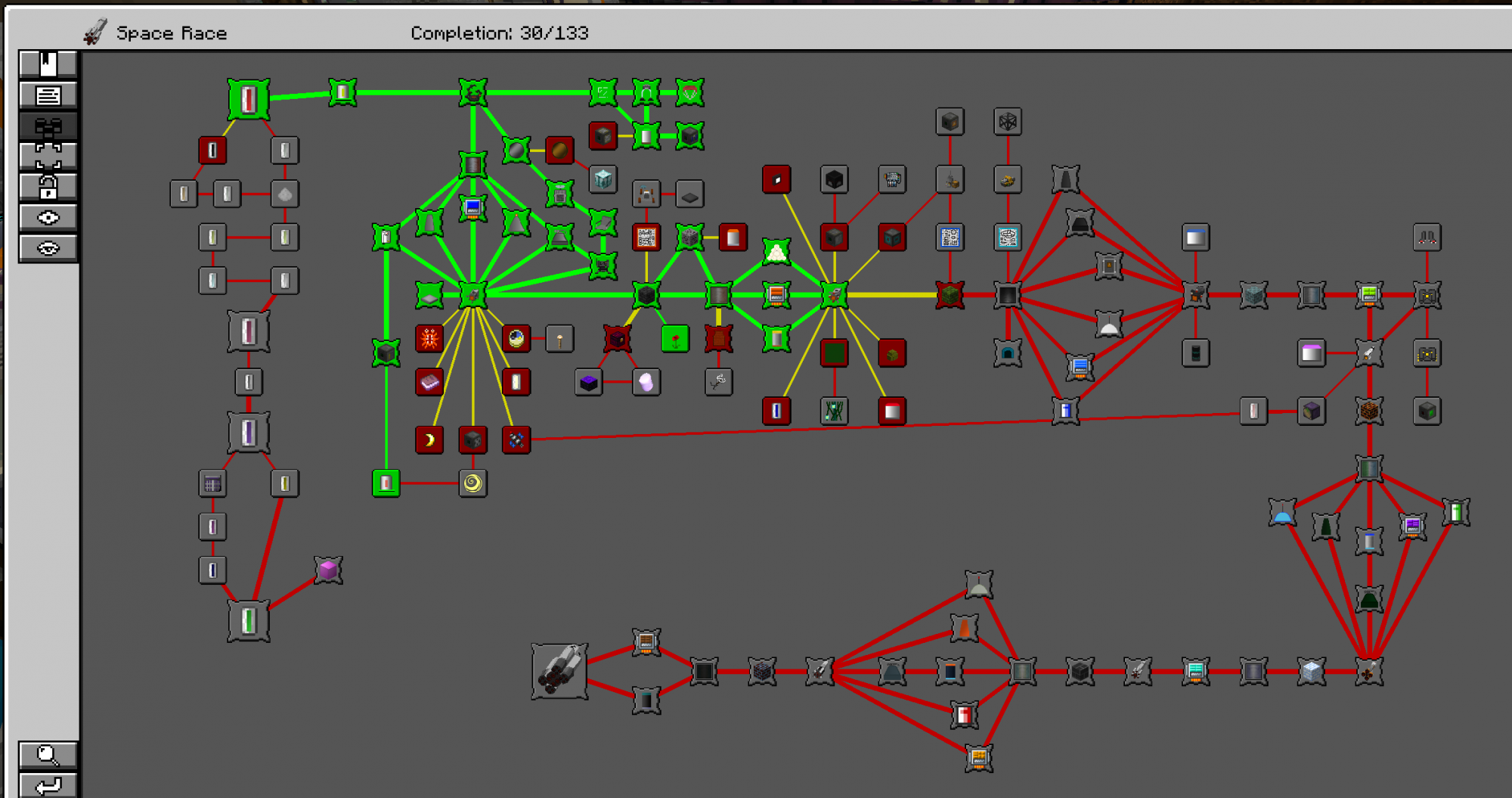The image size is (1512, 798).
Task: Click the binoculars button in the sidebar
Action: click(48, 127)
